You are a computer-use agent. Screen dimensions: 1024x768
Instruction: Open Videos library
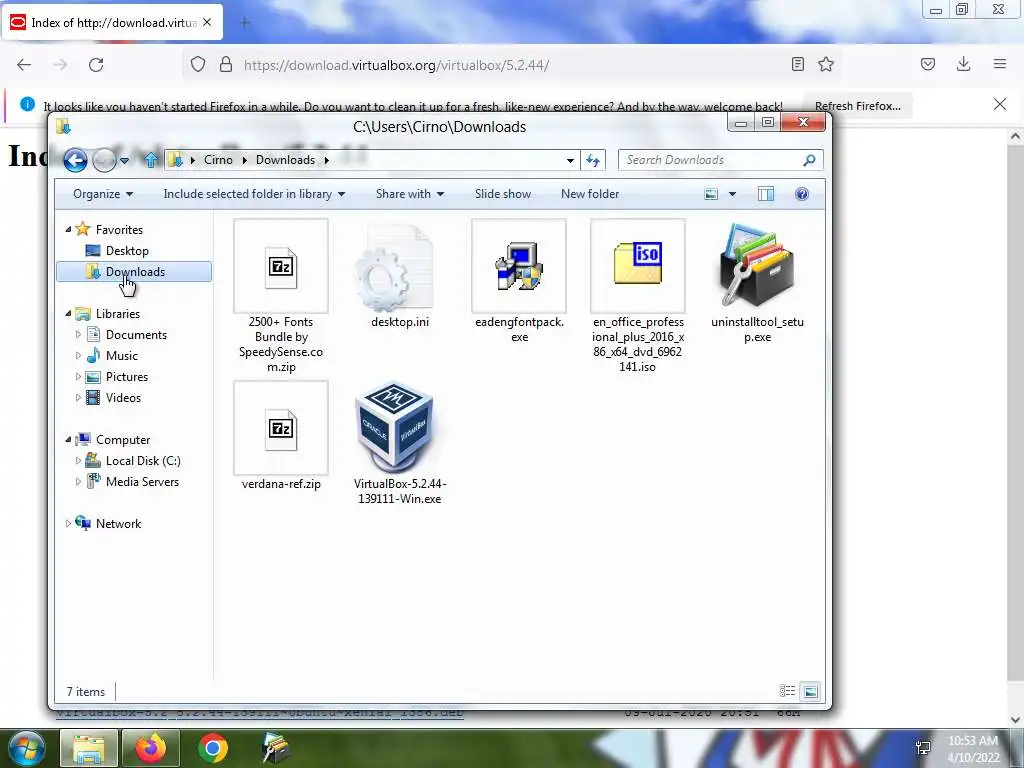click(x=123, y=398)
